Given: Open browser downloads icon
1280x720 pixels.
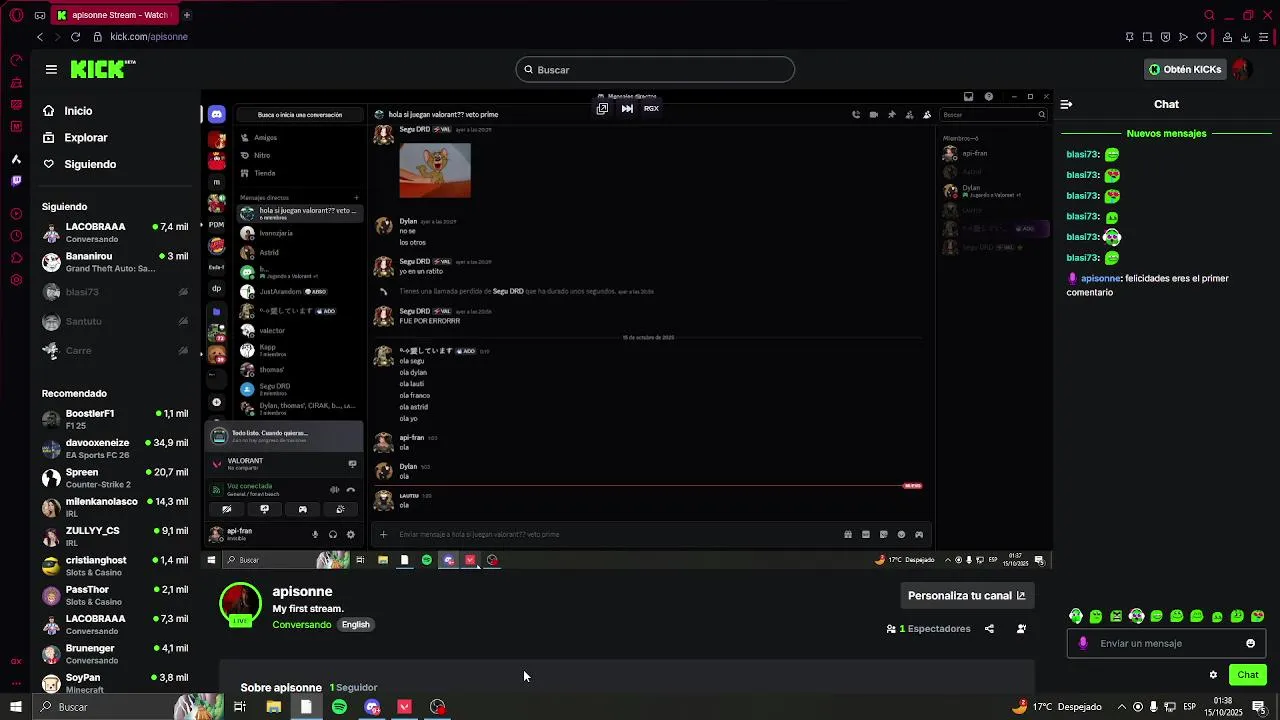Looking at the screenshot, I should [1245, 37].
